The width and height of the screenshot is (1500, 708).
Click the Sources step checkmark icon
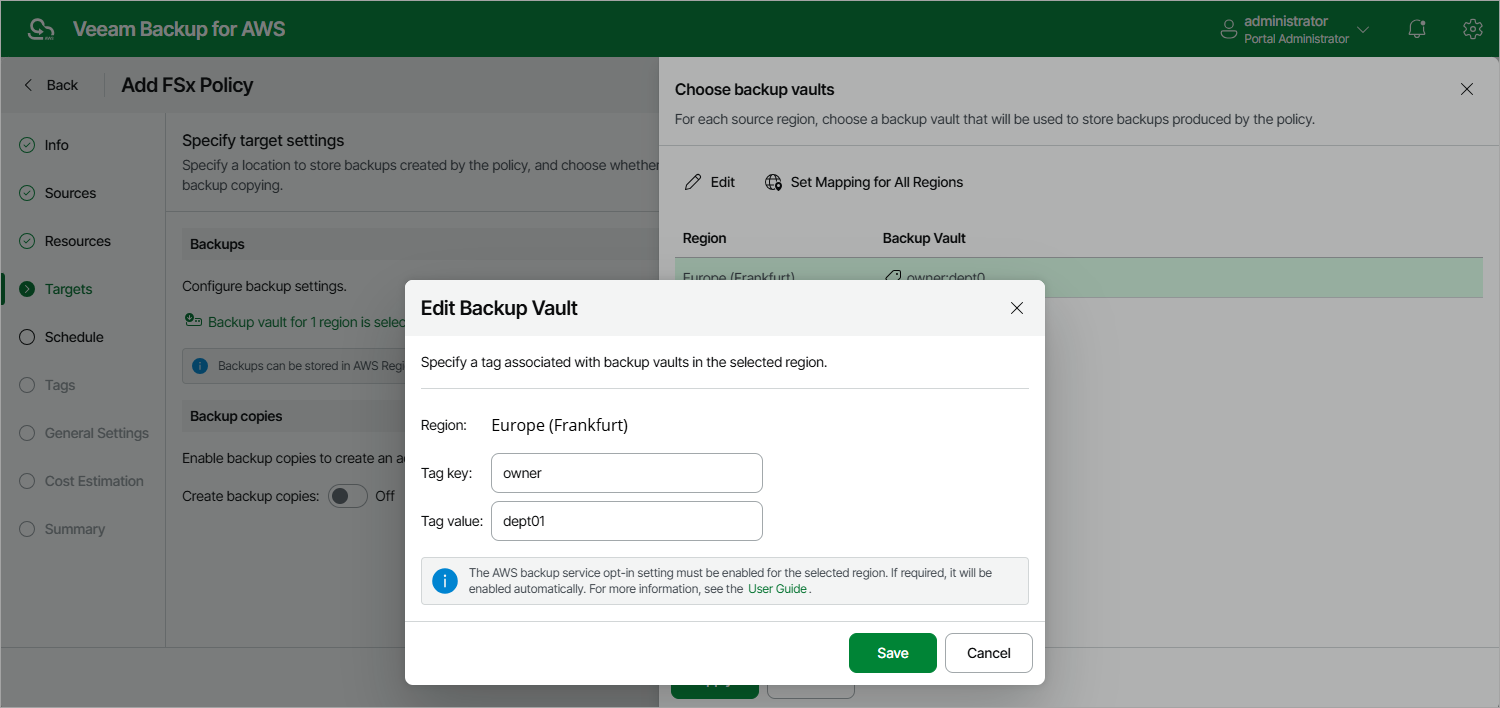point(27,193)
